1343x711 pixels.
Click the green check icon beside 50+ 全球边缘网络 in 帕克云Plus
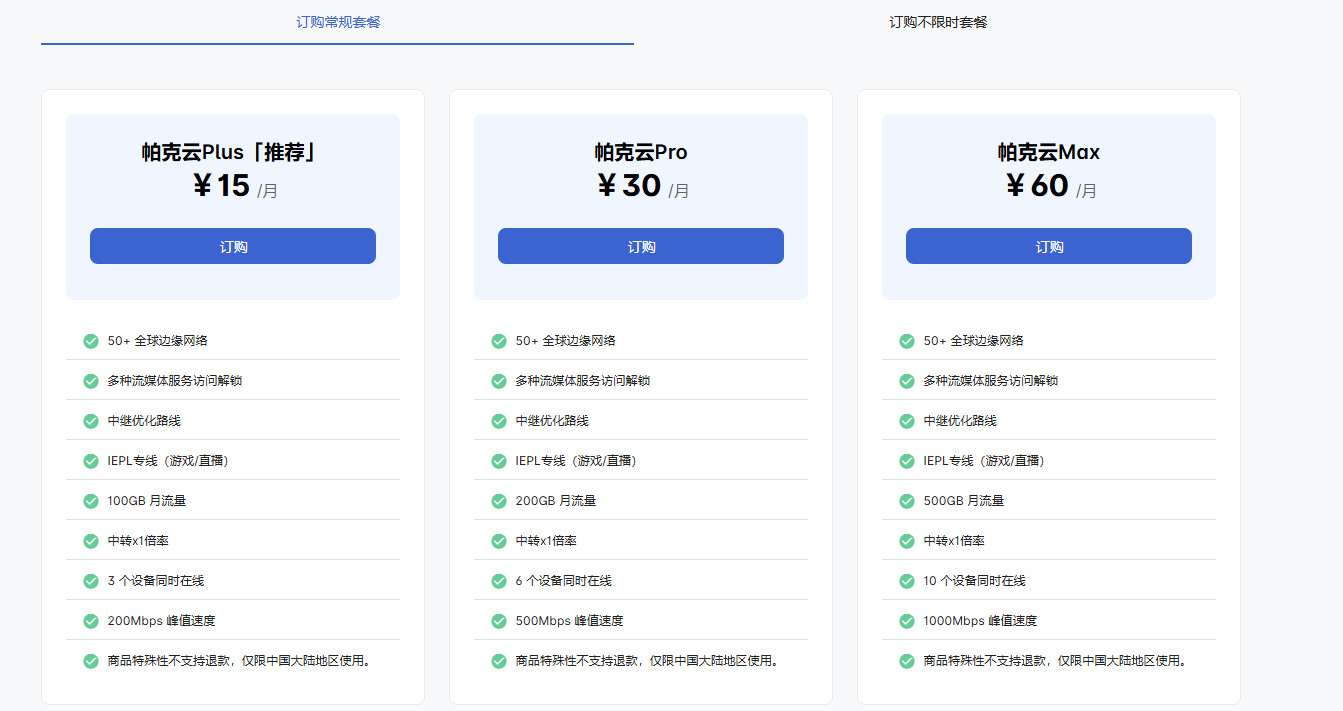click(x=90, y=340)
